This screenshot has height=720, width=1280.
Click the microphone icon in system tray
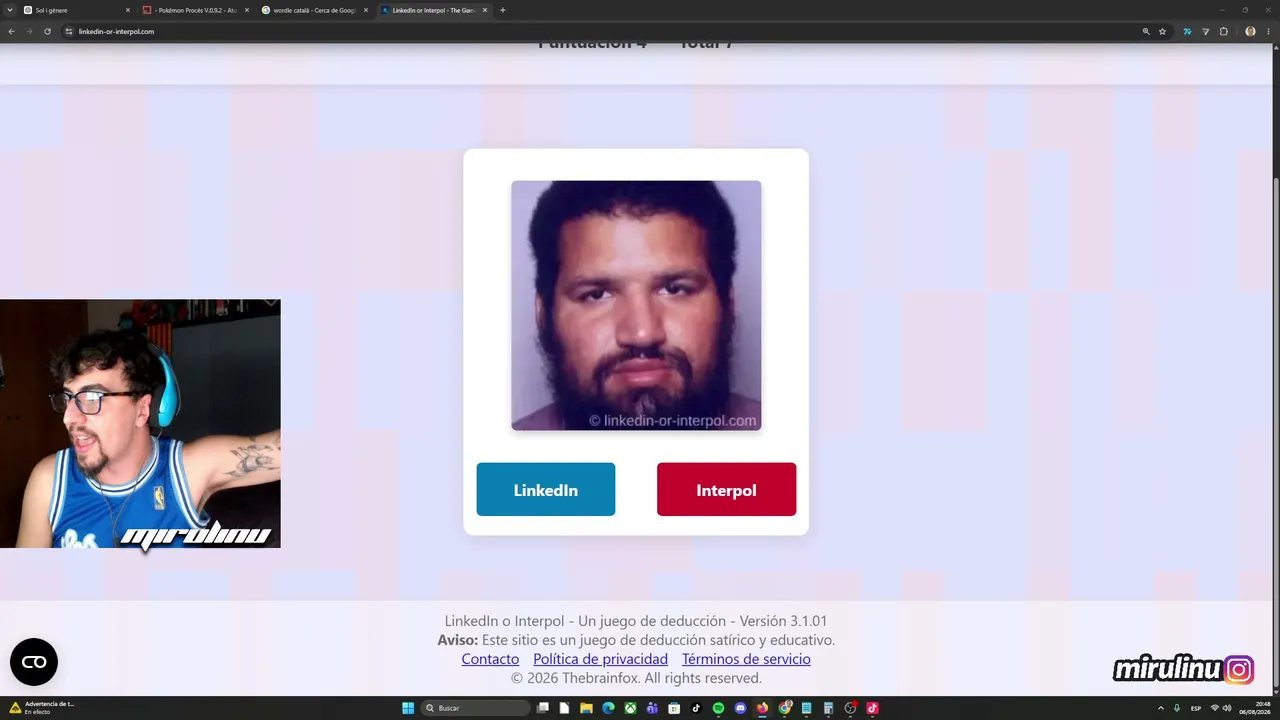(1177, 708)
